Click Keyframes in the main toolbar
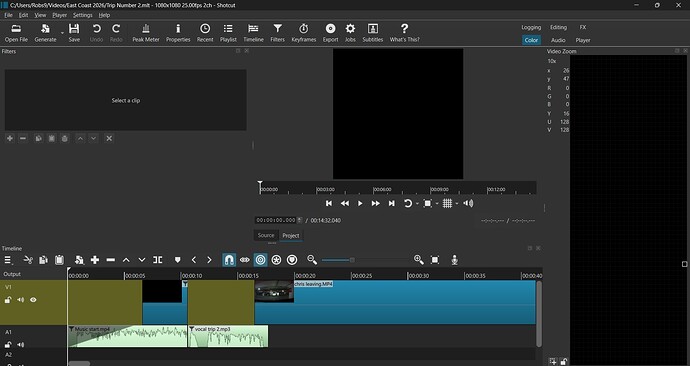 pos(304,33)
